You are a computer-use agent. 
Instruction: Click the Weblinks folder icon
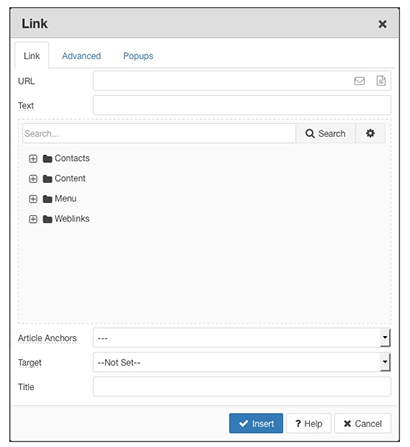coord(47,219)
